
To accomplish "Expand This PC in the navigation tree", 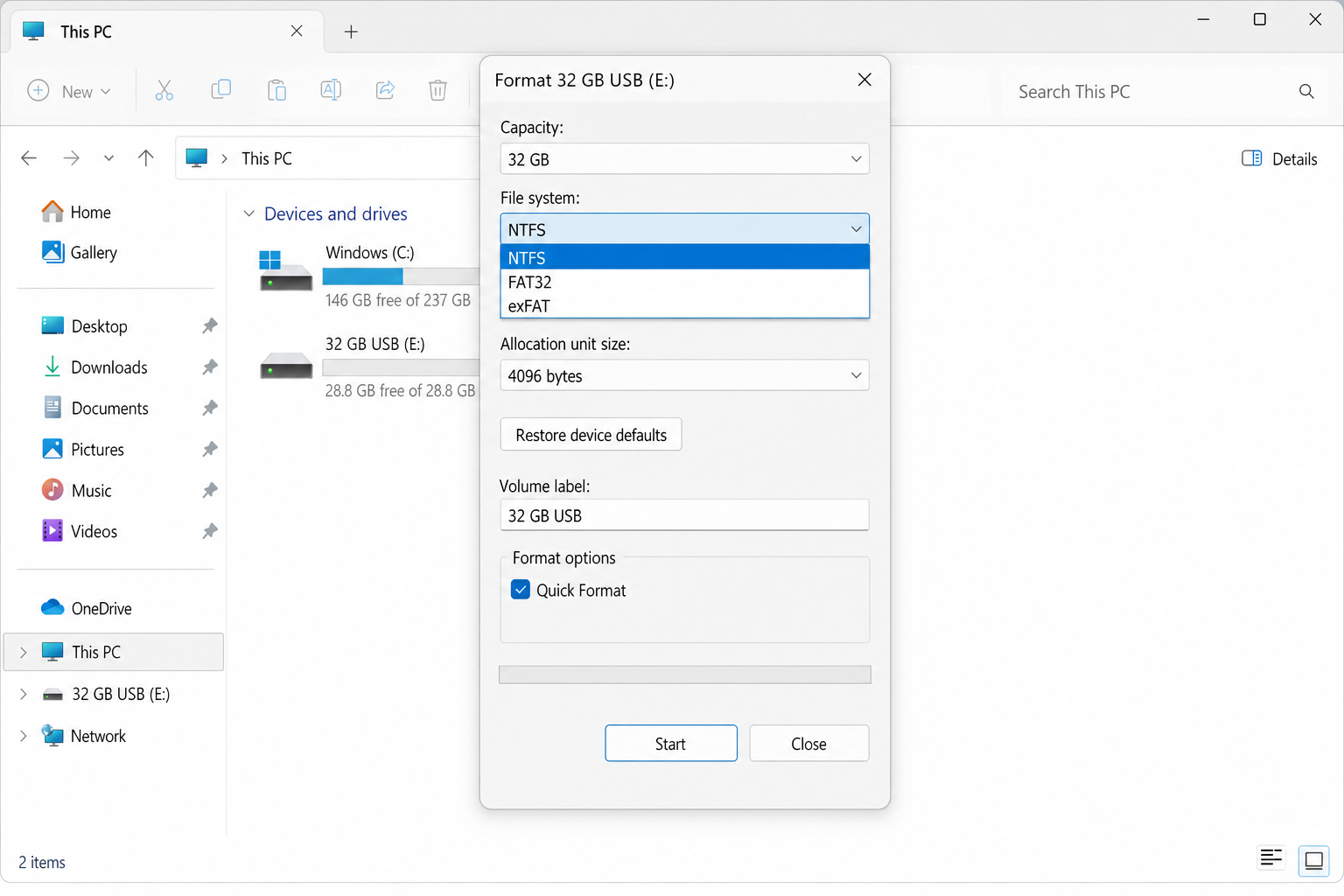I will pyautogui.click(x=24, y=652).
